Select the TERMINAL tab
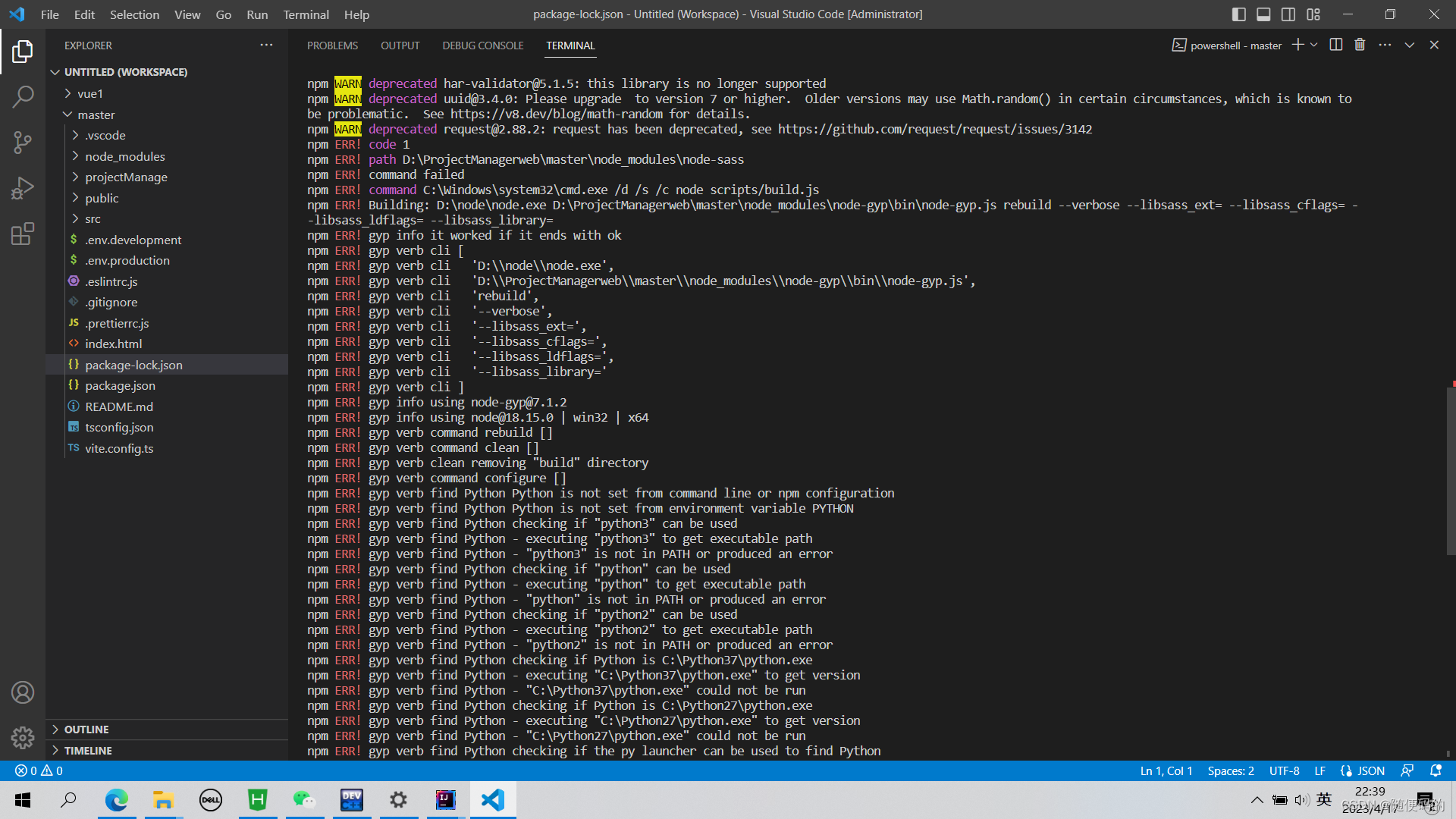1456x819 pixels. tap(570, 45)
